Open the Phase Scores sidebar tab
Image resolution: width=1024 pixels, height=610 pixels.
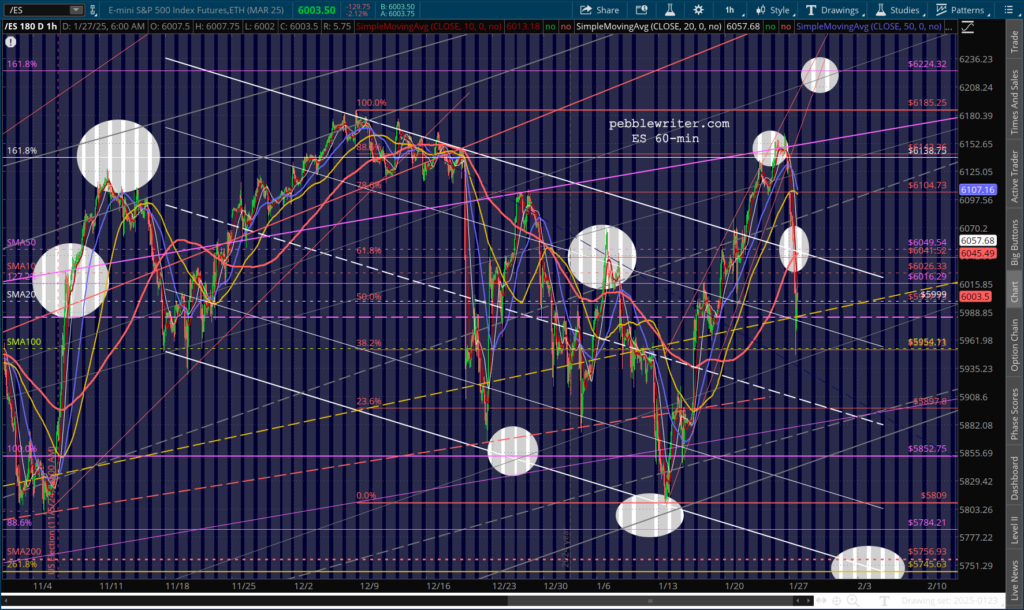click(1015, 413)
